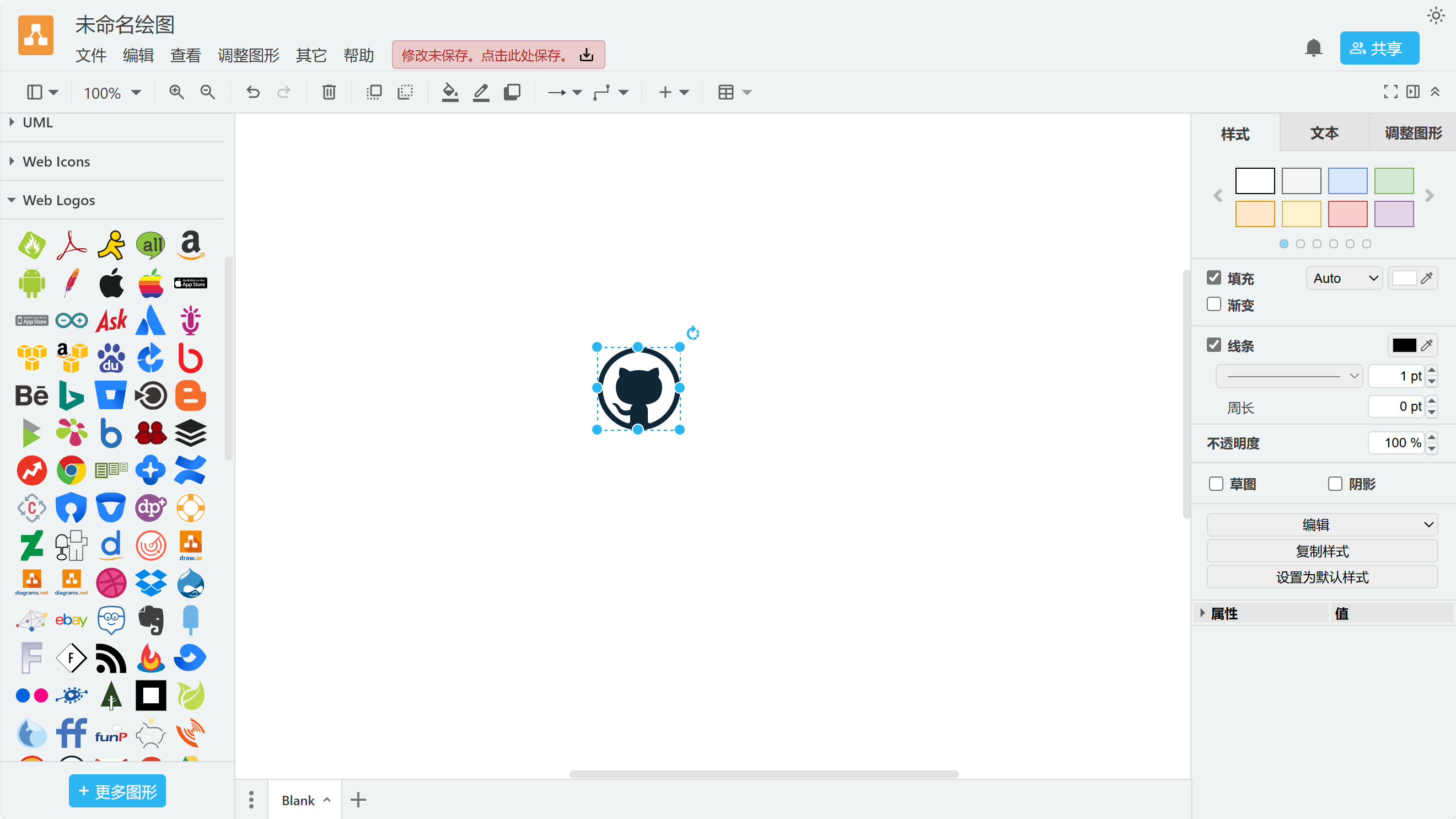Click the notification bell icon
This screenshot has height=819, width=1456.
click(x=1313, y=49)
